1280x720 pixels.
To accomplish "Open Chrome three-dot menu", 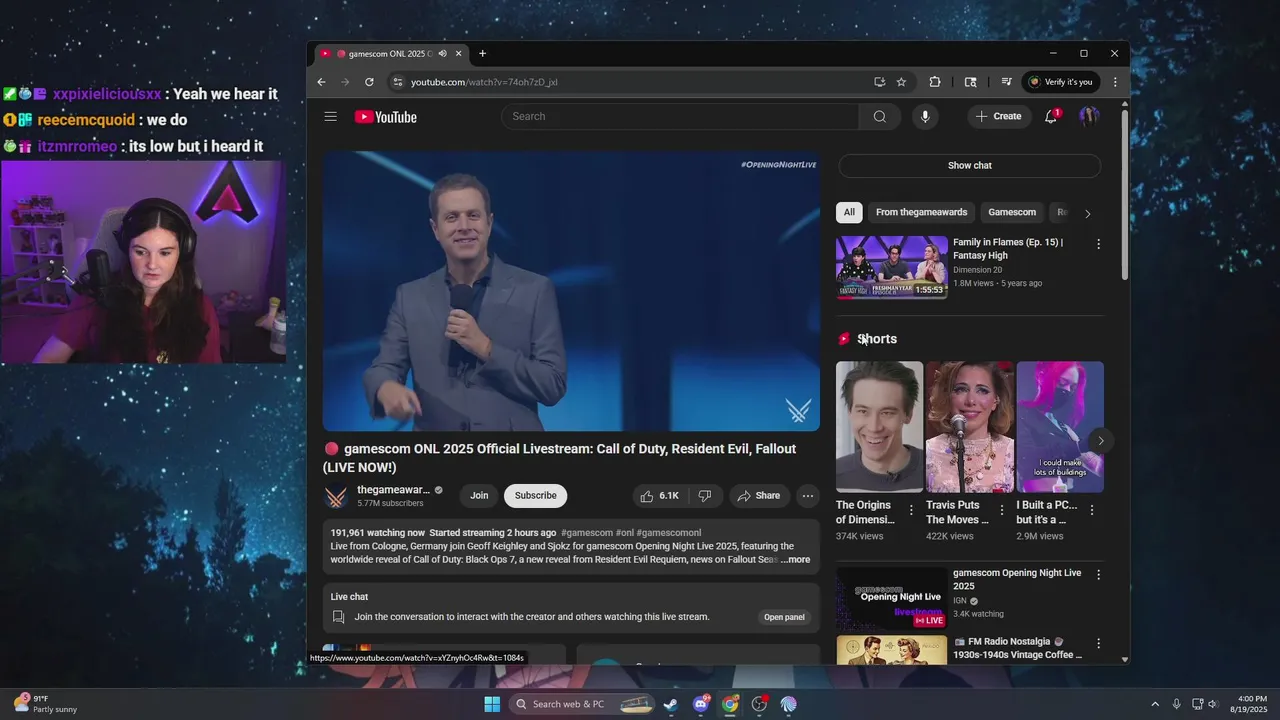I will click(1115, 82).
